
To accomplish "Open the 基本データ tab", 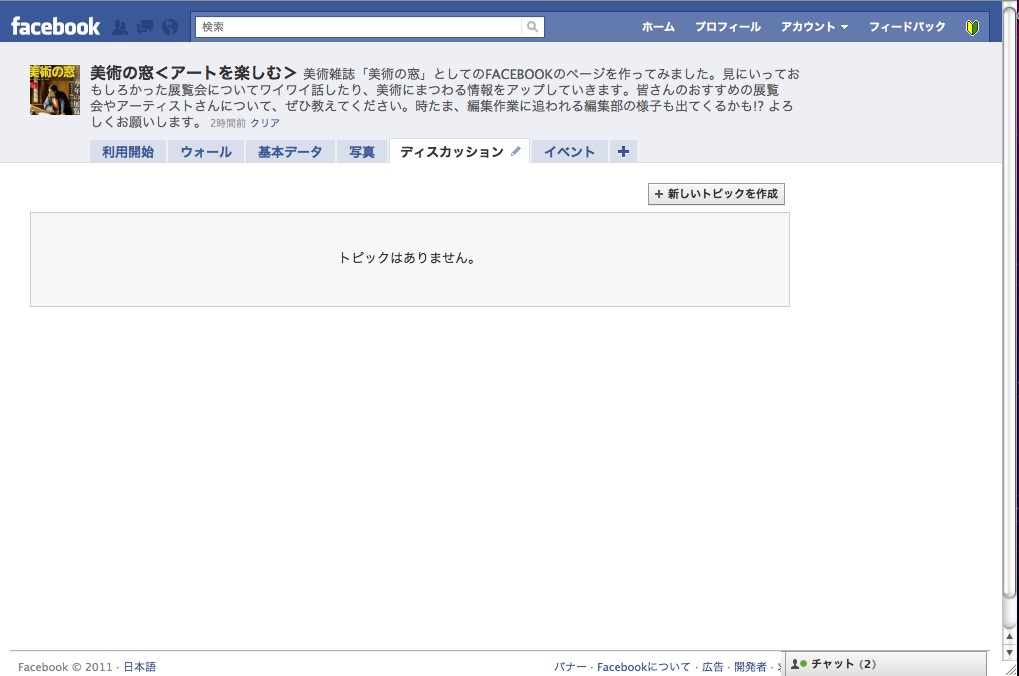I will click(290, 152).
